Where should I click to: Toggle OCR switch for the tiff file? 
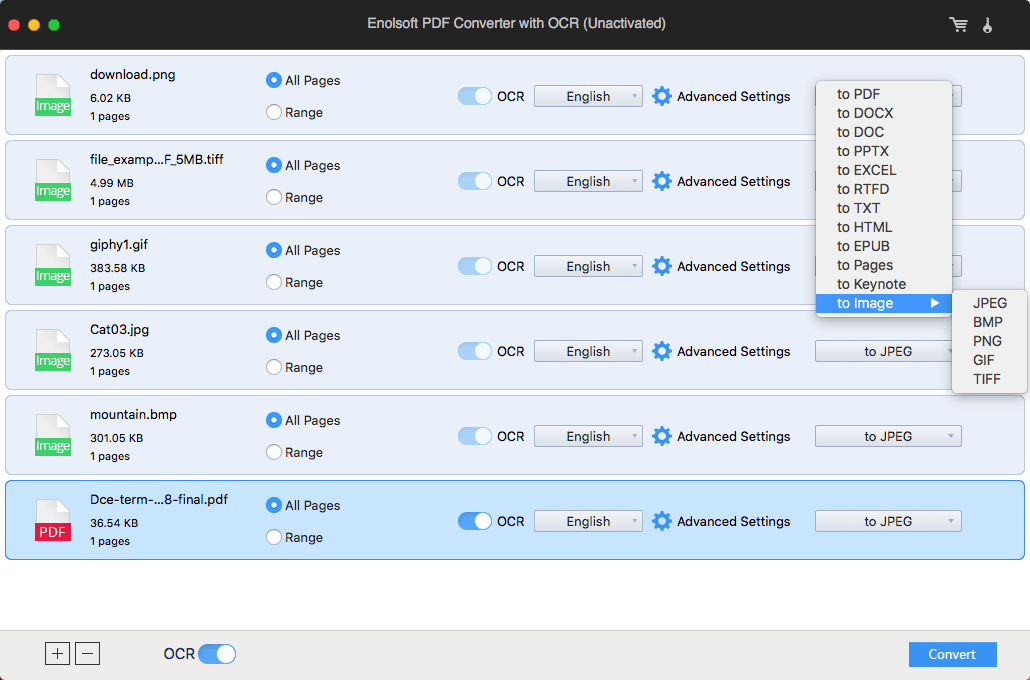click(x=474, y=181)
